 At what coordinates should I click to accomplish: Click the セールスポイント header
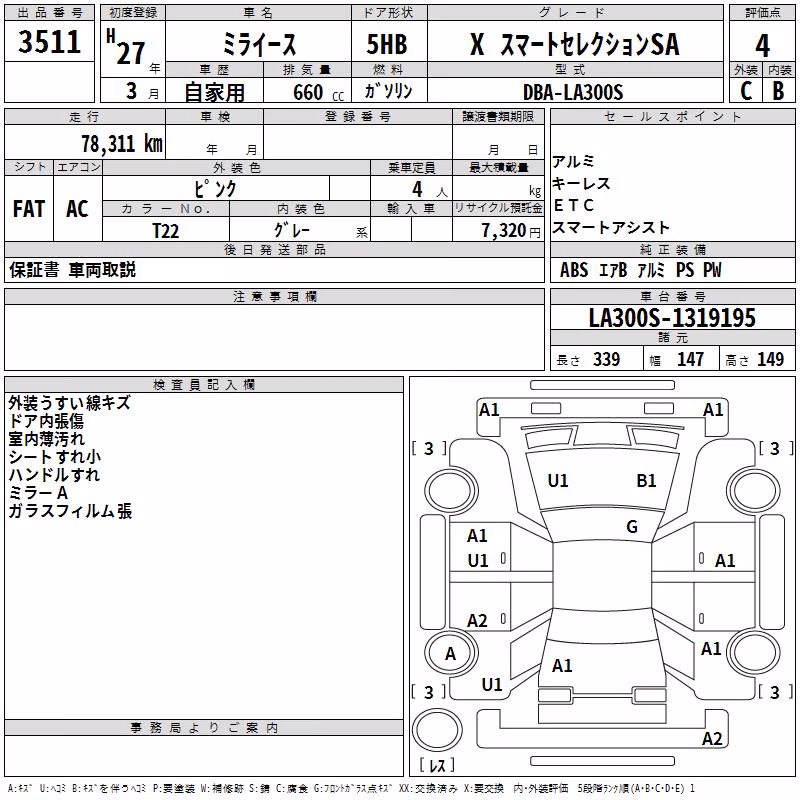coord(672,116)
